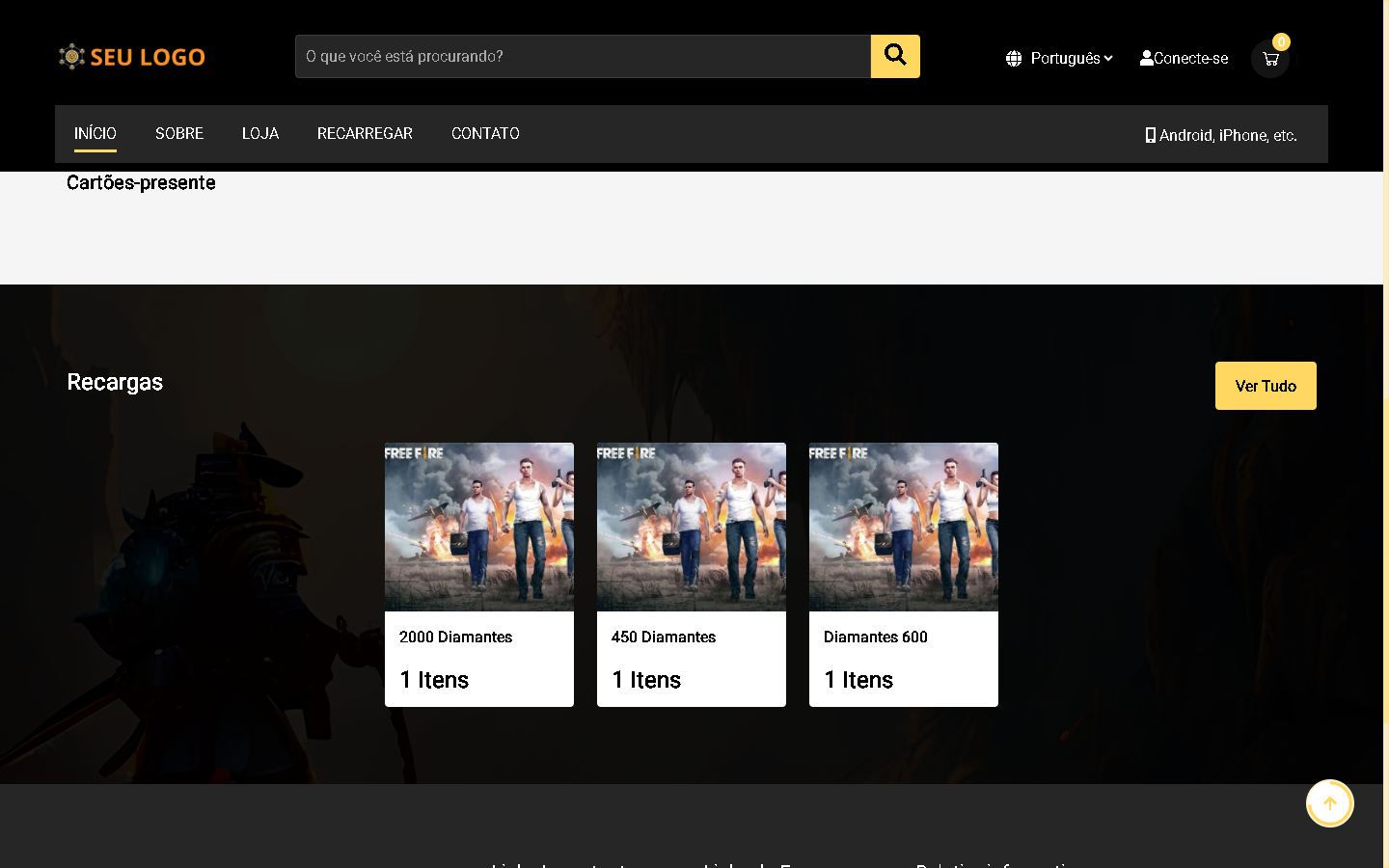Image resolution: width=1389 pixels, height=868 pixels.
Task: Open the INÍCIO menu item
Action: [95, 133]
